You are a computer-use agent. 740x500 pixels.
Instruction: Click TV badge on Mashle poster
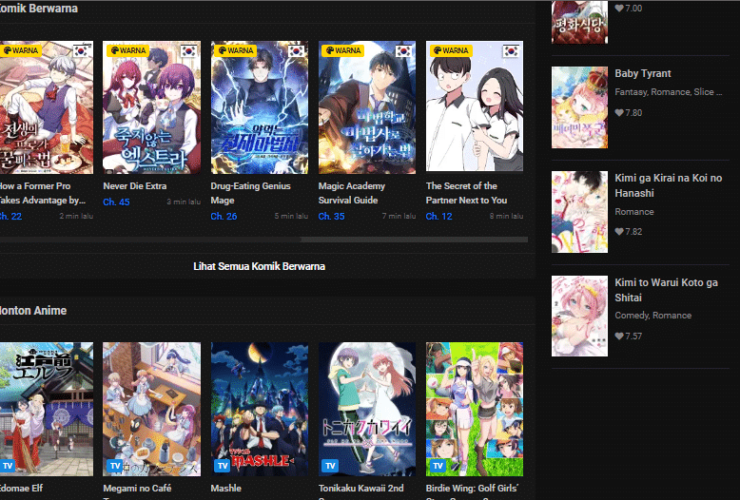click(222, 466)
